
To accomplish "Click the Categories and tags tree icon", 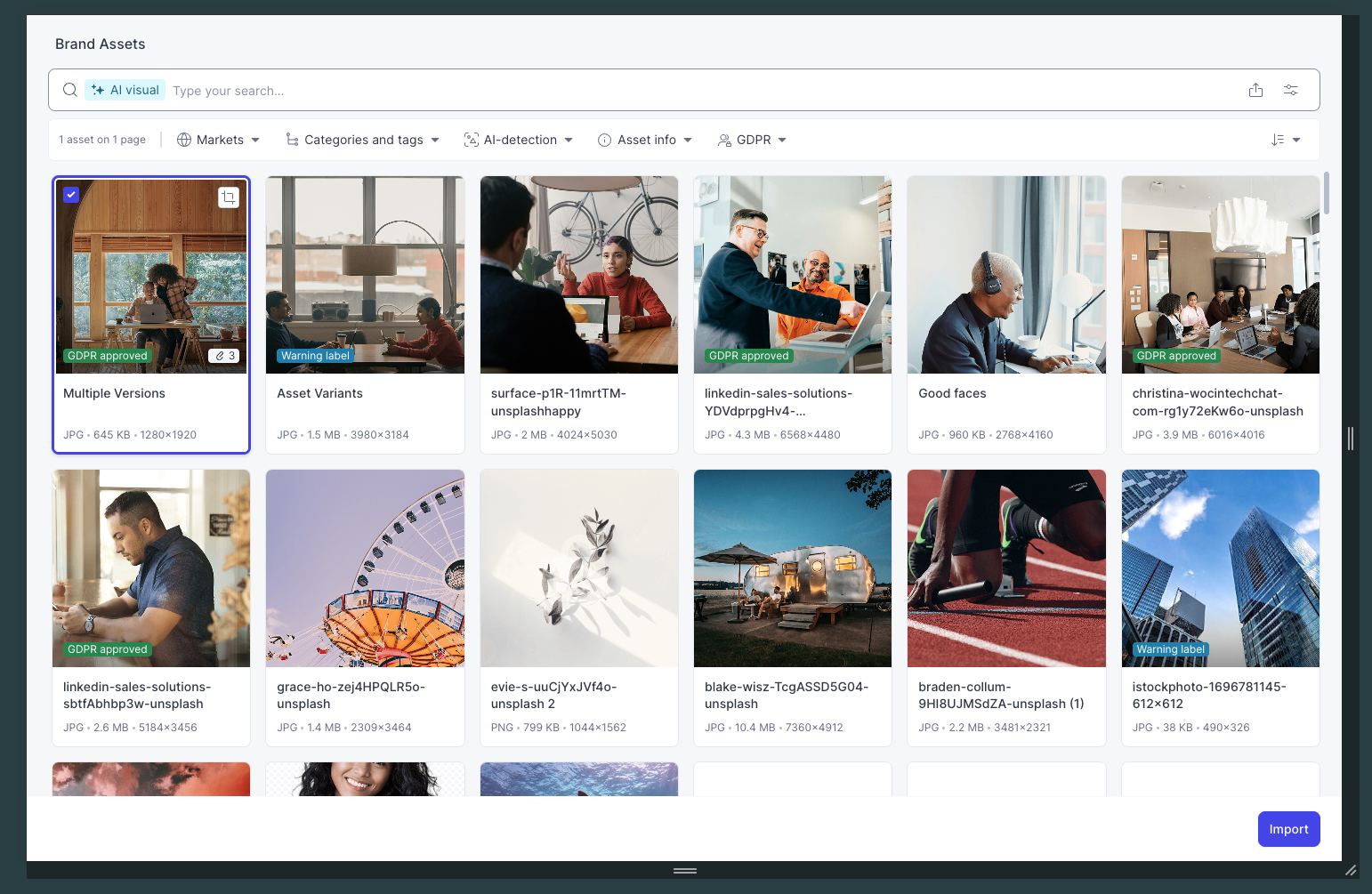I will 292,140.
